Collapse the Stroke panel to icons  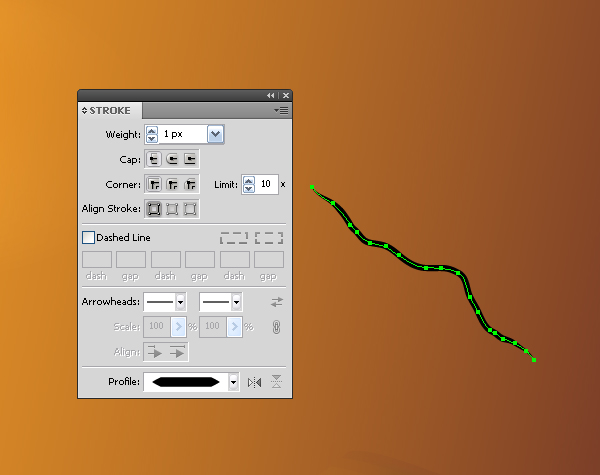point(271,95)
